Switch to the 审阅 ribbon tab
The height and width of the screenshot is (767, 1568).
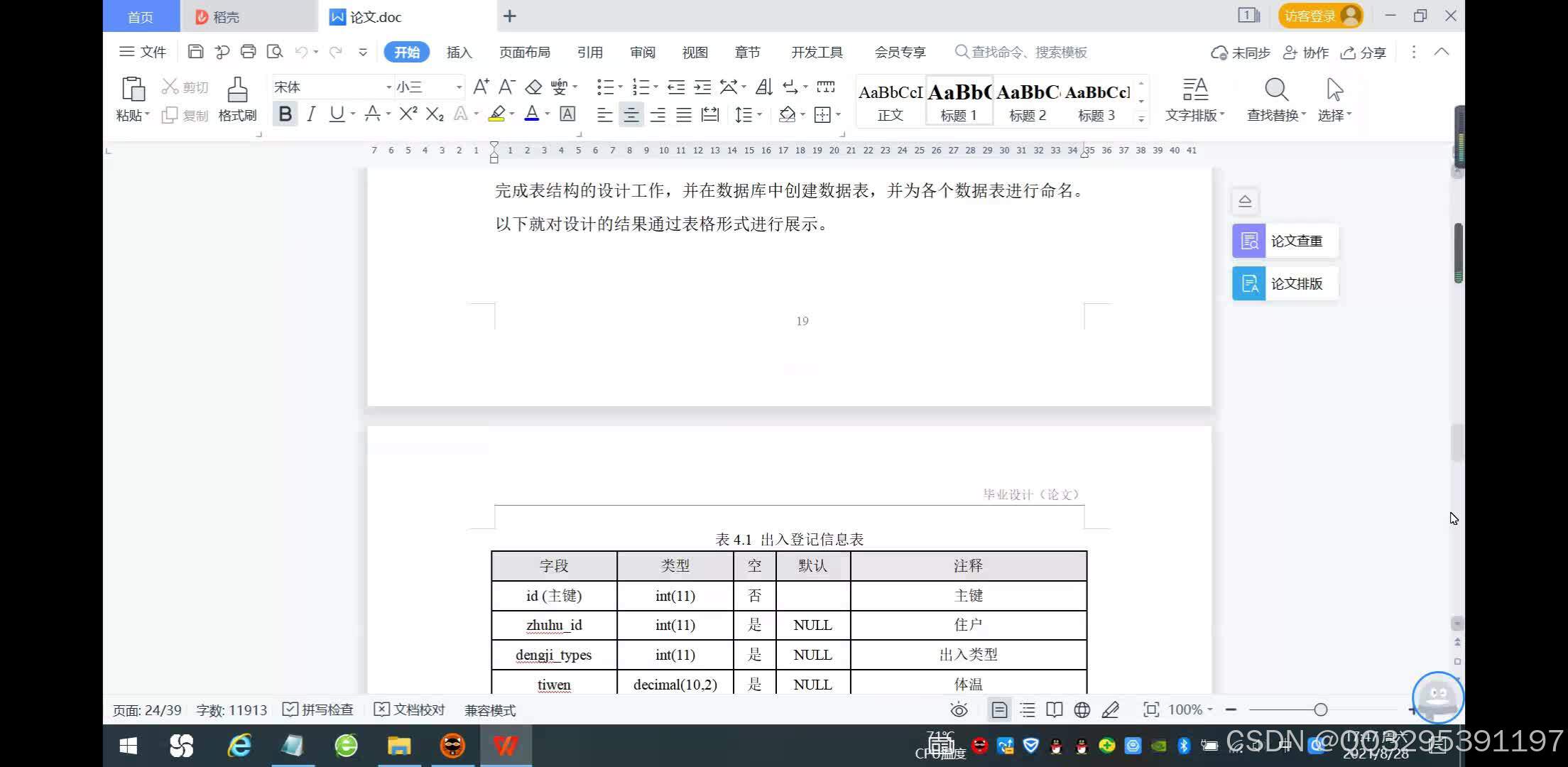[x=642, y=52]
